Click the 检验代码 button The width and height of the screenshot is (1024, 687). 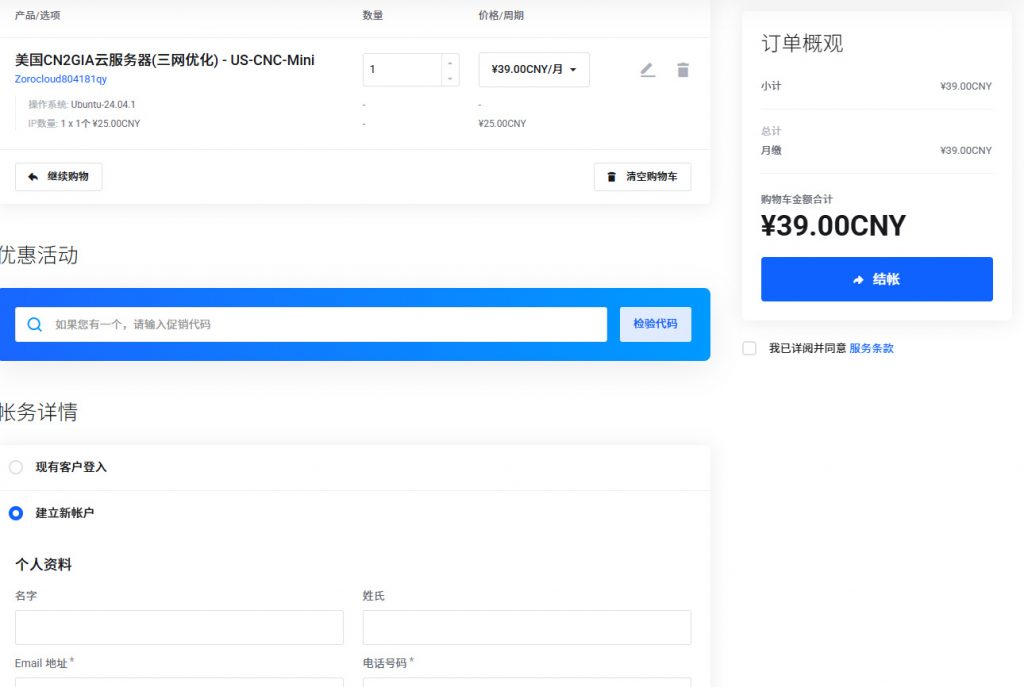(655, 325)
